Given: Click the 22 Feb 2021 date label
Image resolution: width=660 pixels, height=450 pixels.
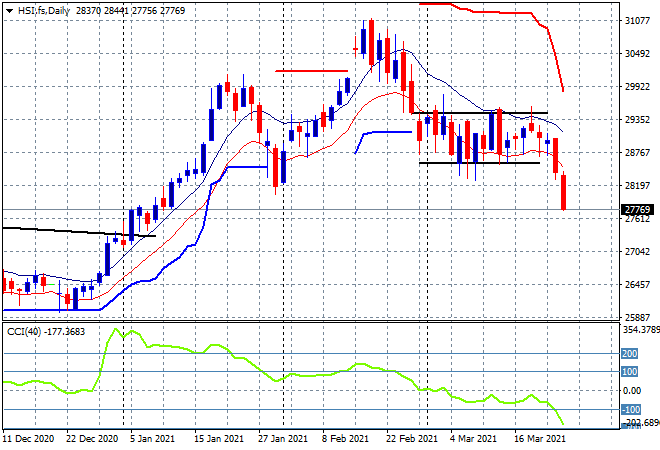Looking at the screenshot, I should pos(412,439).
